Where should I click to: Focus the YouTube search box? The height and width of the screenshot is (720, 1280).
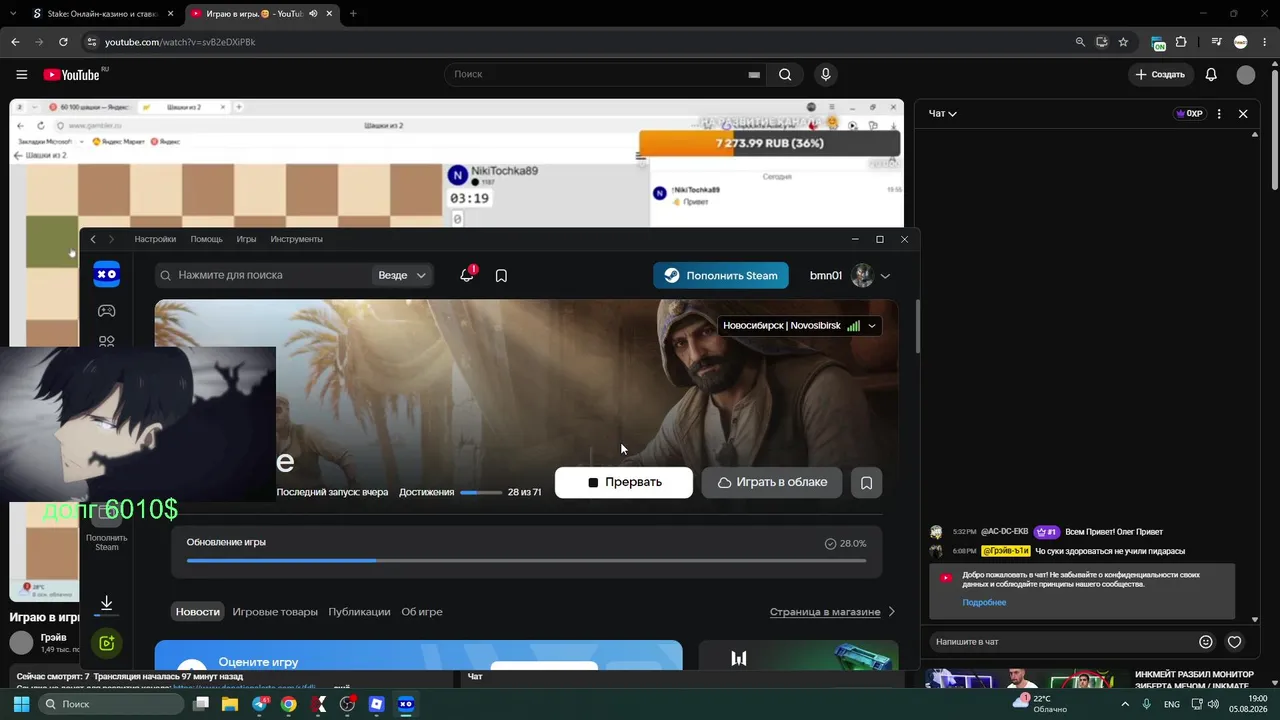[606, 74]
